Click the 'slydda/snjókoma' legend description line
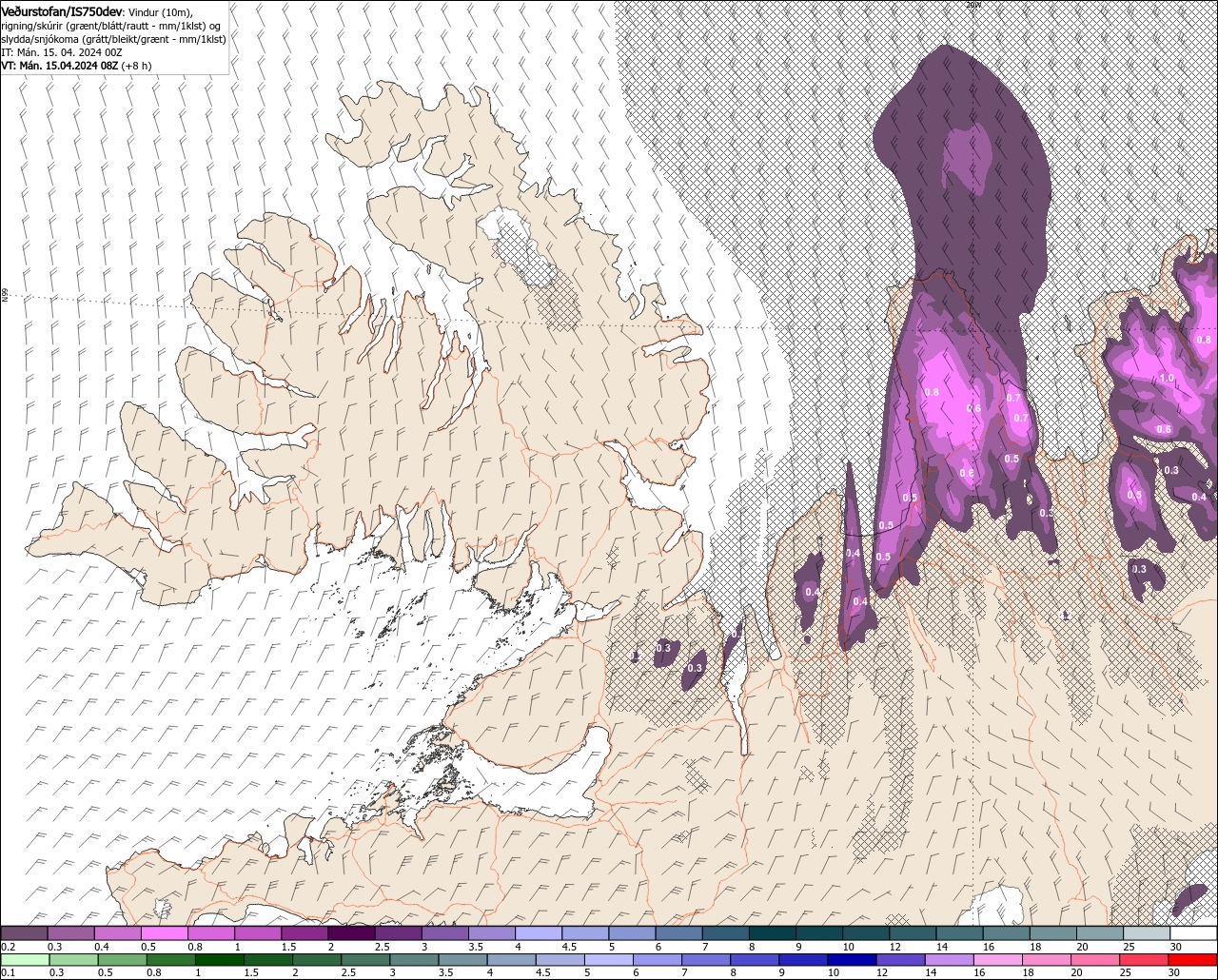 (x=113, y=39)
